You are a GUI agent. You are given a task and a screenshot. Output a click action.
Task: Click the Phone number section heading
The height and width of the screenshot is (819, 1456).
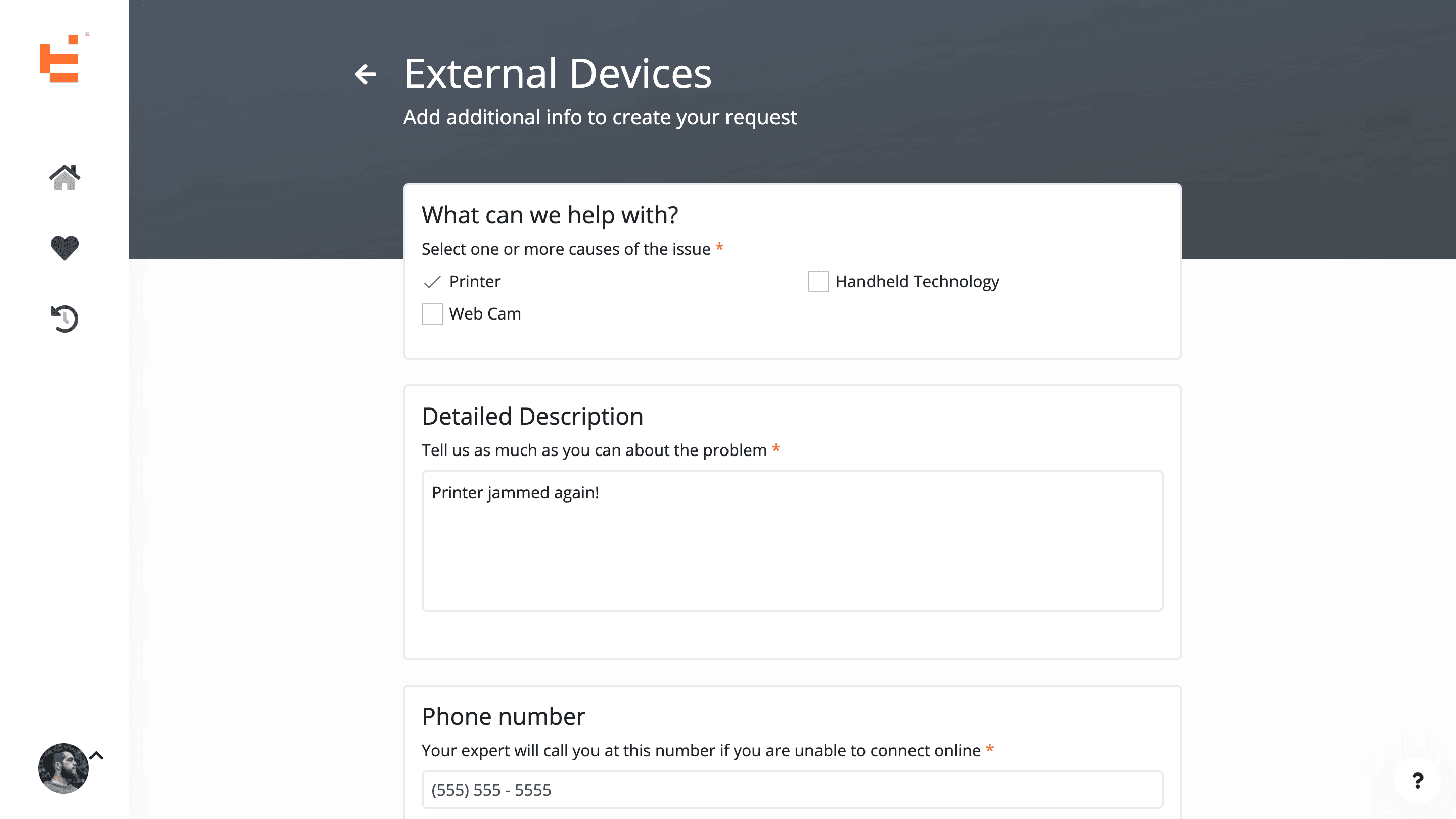coord(503,717)
